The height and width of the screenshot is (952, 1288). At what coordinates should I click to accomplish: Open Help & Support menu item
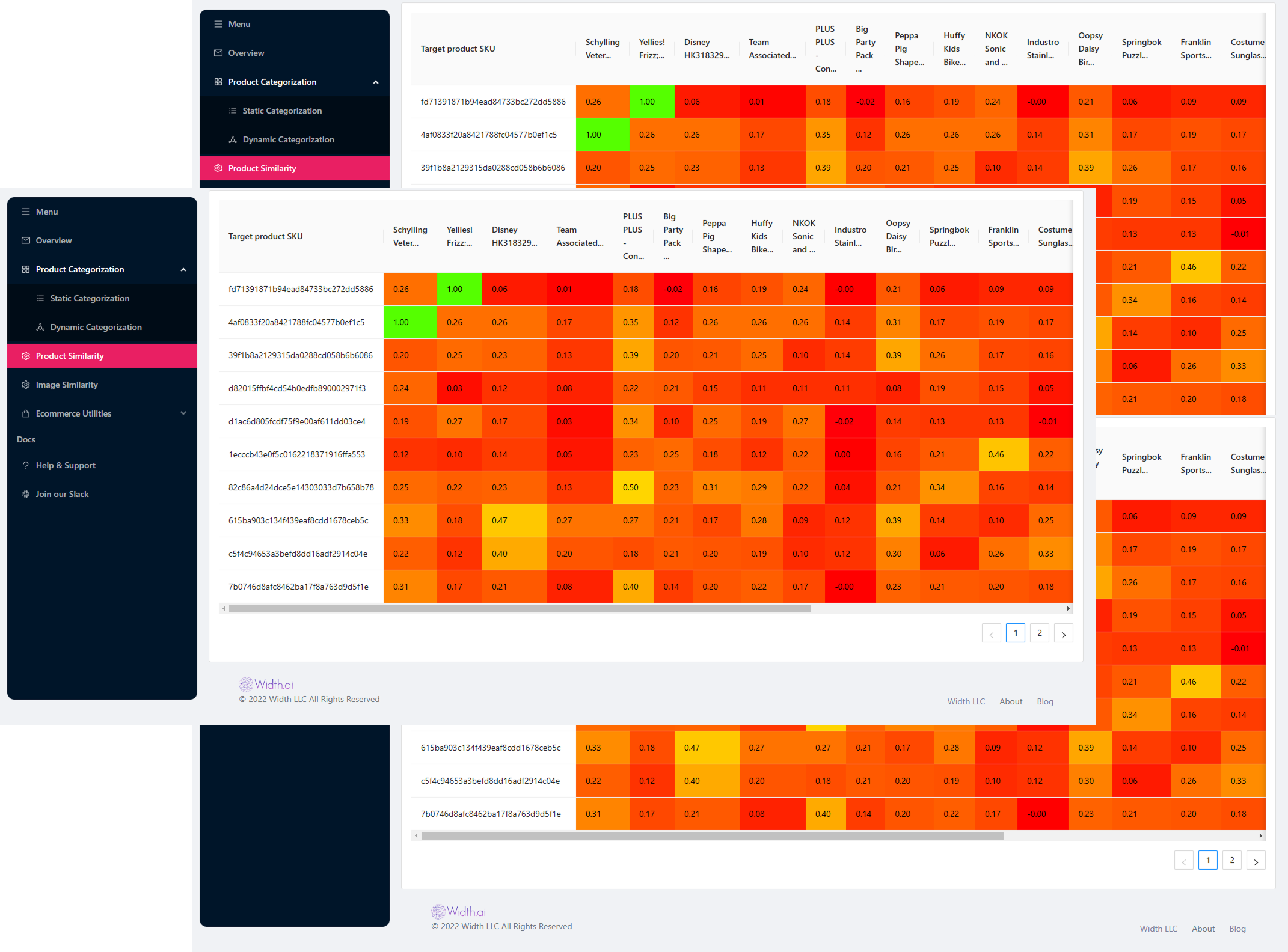pyautogui.click(x=66, y=465)
